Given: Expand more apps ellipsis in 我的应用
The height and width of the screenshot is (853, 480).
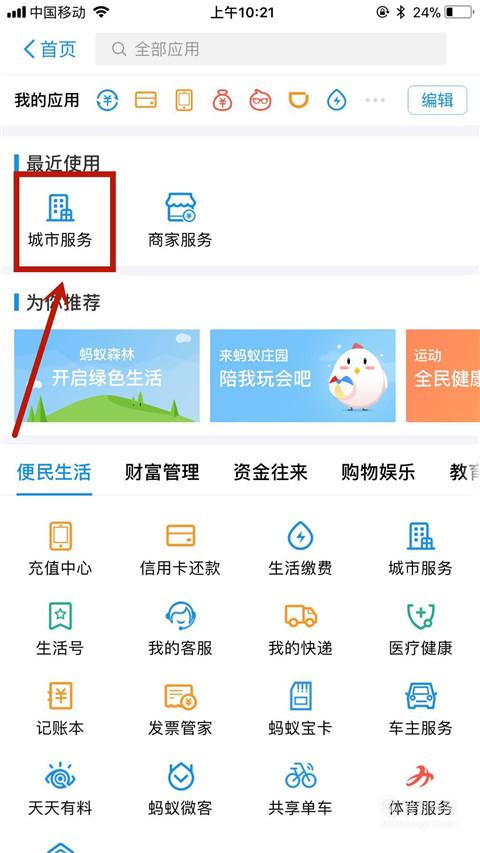Looking at the screenshot, I should [x=375, y=100].
